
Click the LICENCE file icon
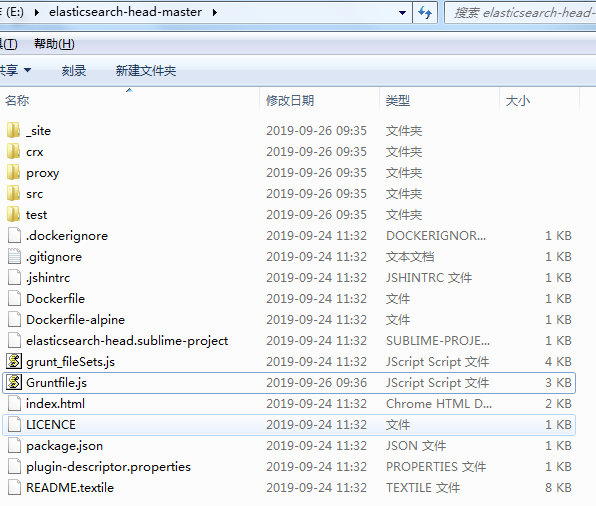pyautogui.click(x=14, y=424)
